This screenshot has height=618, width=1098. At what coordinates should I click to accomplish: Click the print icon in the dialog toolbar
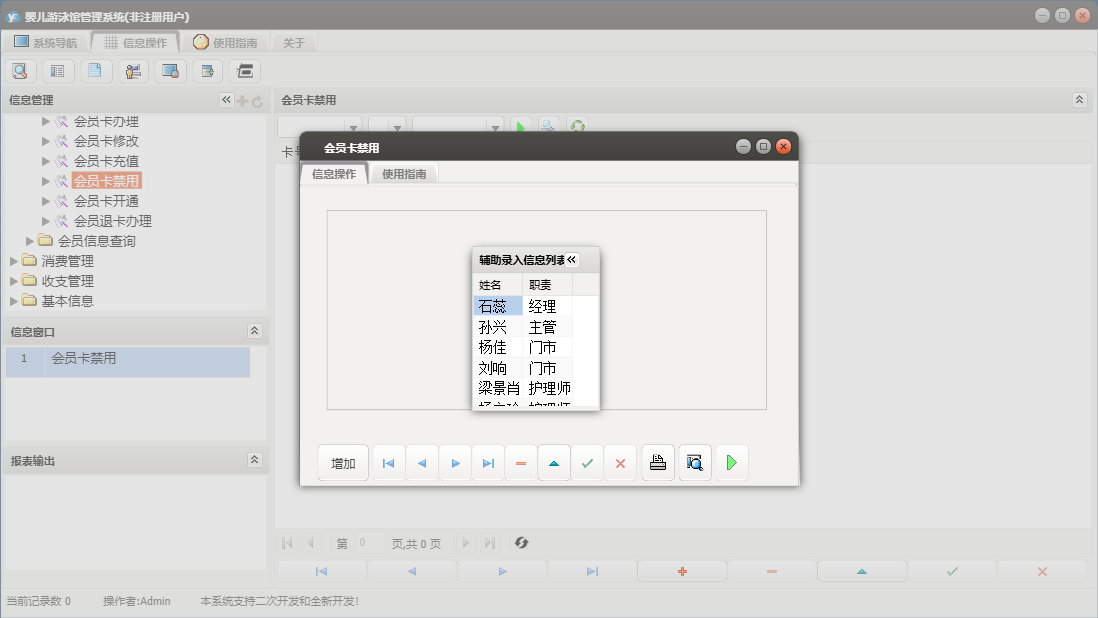[x=658, y=463]
